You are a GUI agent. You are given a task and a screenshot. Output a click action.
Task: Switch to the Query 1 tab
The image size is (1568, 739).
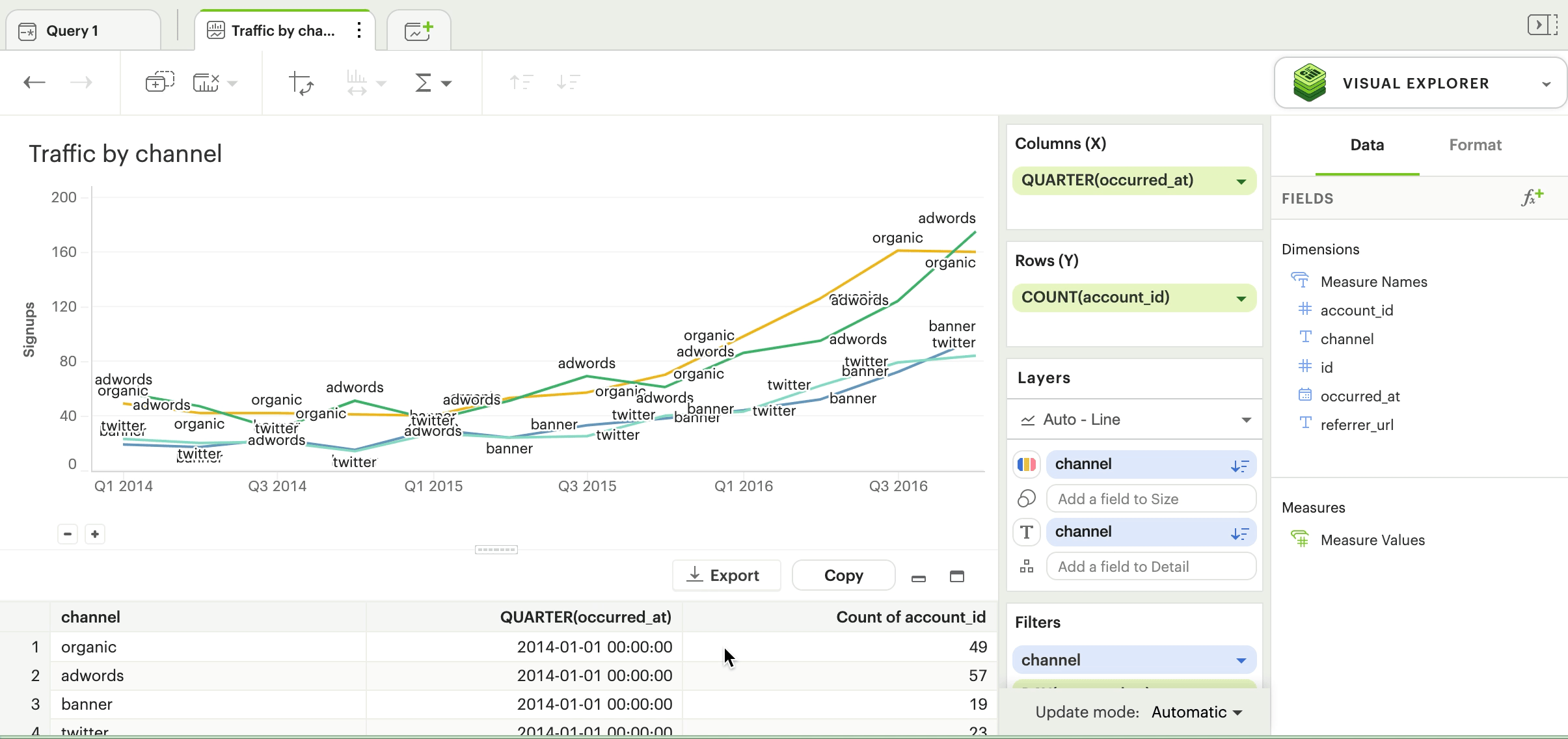72,31
